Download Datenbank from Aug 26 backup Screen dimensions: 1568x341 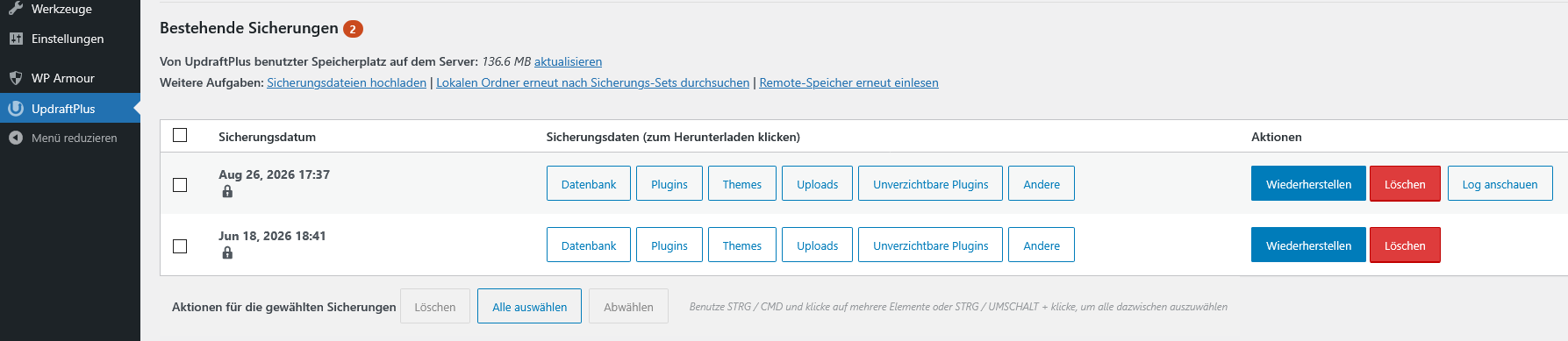(589, 184)
